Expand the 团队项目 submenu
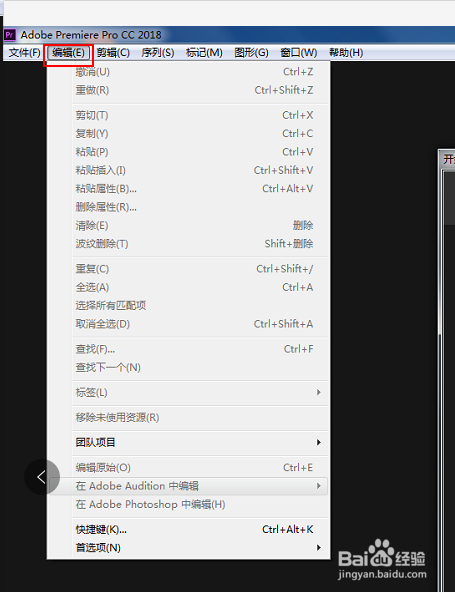Viewport: 455px width, 592px height. (x=189, y=442)
